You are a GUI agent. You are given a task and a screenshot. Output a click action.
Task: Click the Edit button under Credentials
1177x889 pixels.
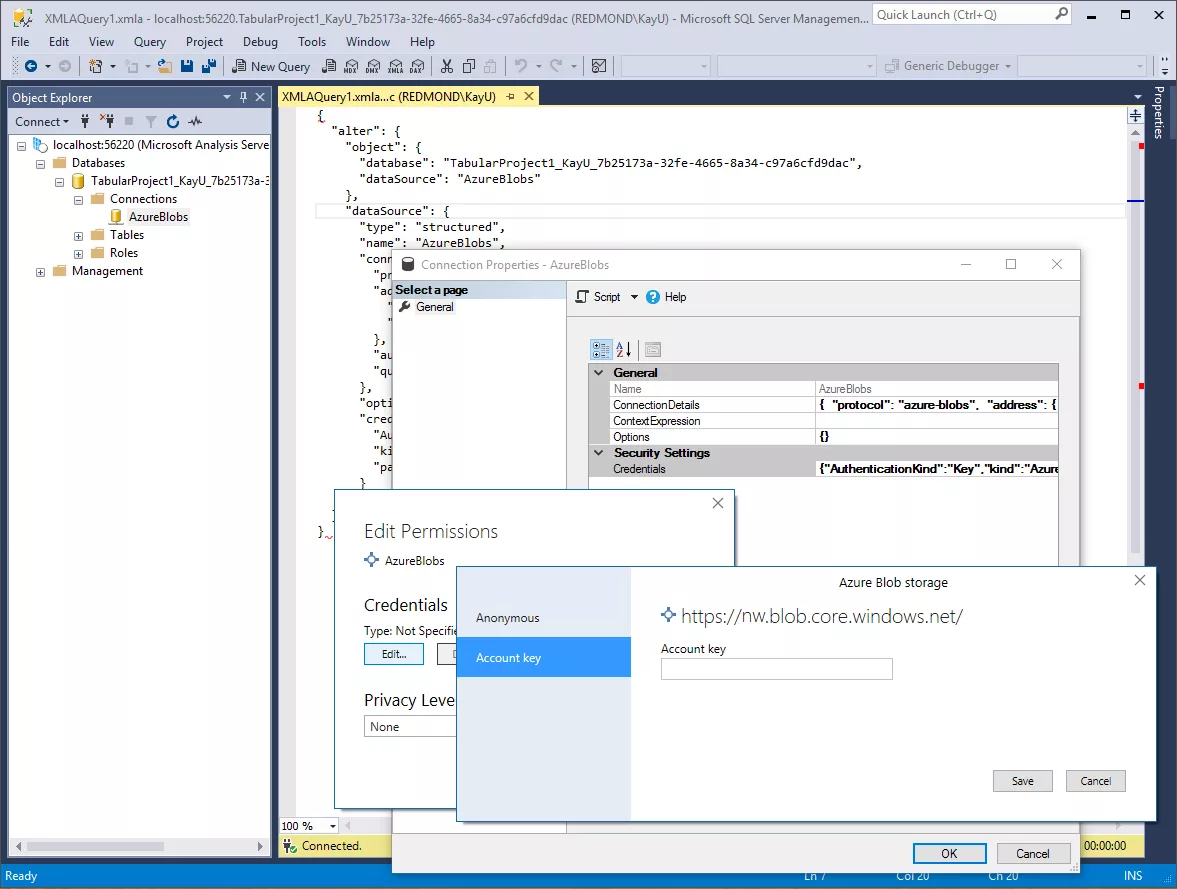pos(393,654)
